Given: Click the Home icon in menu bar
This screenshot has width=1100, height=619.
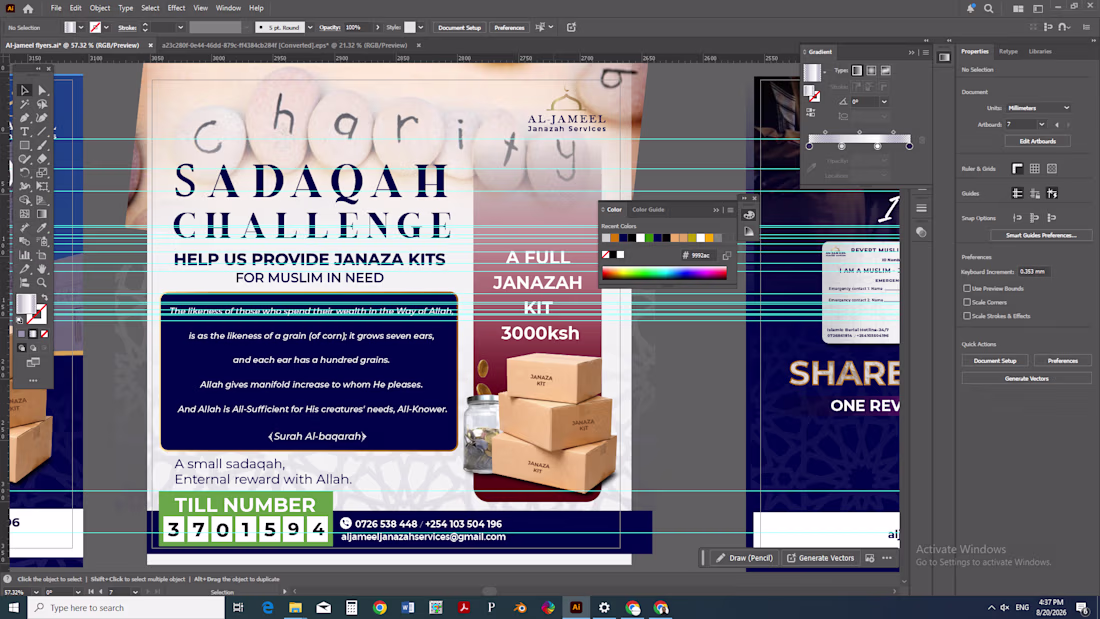Looking at the screenshot, I should (x=28, y=8).
